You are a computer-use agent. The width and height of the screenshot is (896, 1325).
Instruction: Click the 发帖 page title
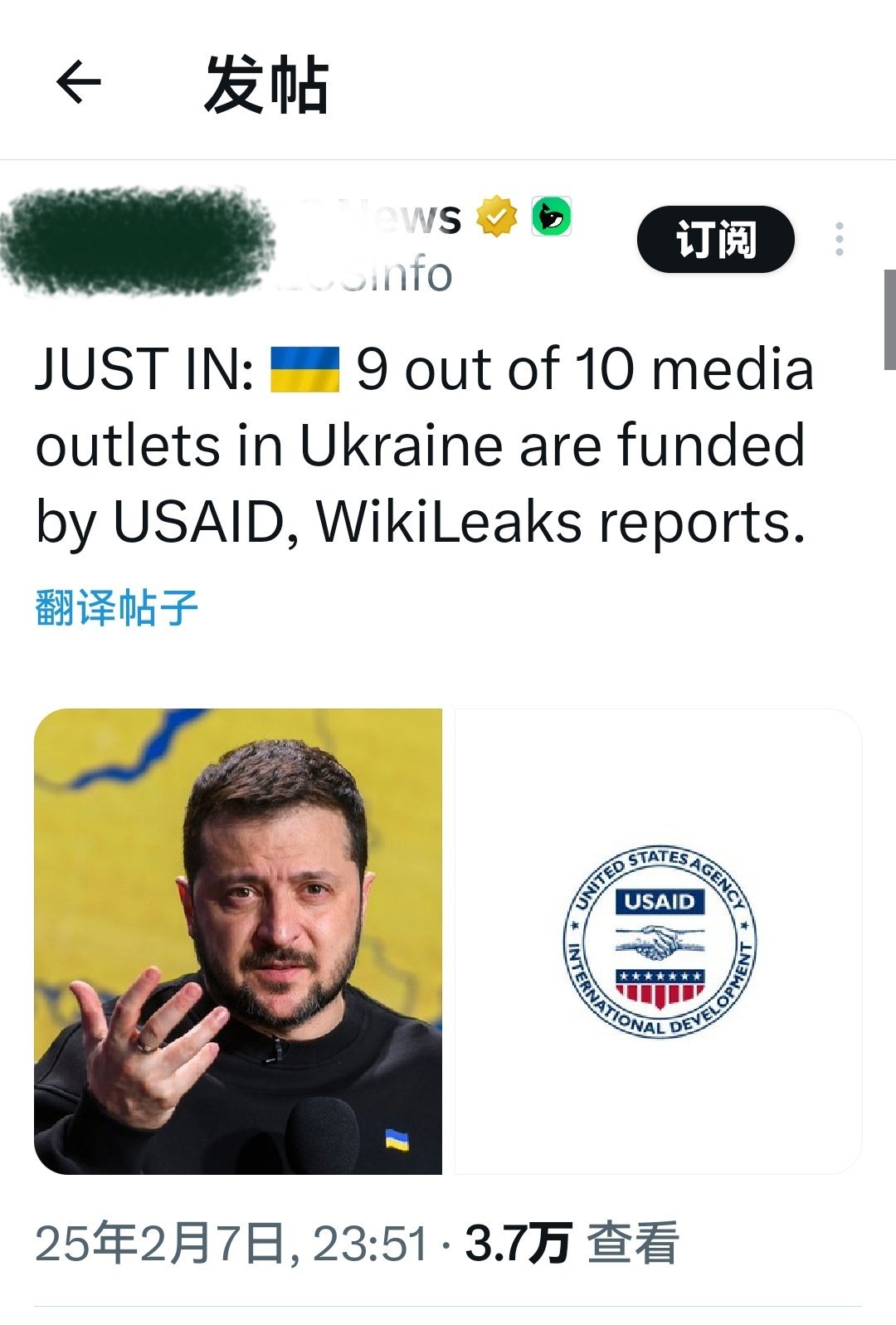pyautogui.click(x=266, y=84)
